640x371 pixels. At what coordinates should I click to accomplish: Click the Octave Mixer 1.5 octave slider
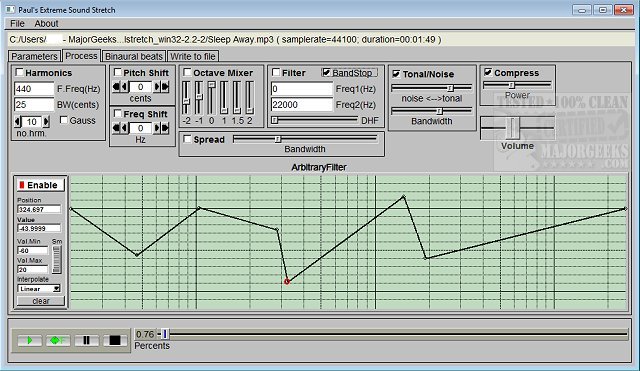coord(237,98)
